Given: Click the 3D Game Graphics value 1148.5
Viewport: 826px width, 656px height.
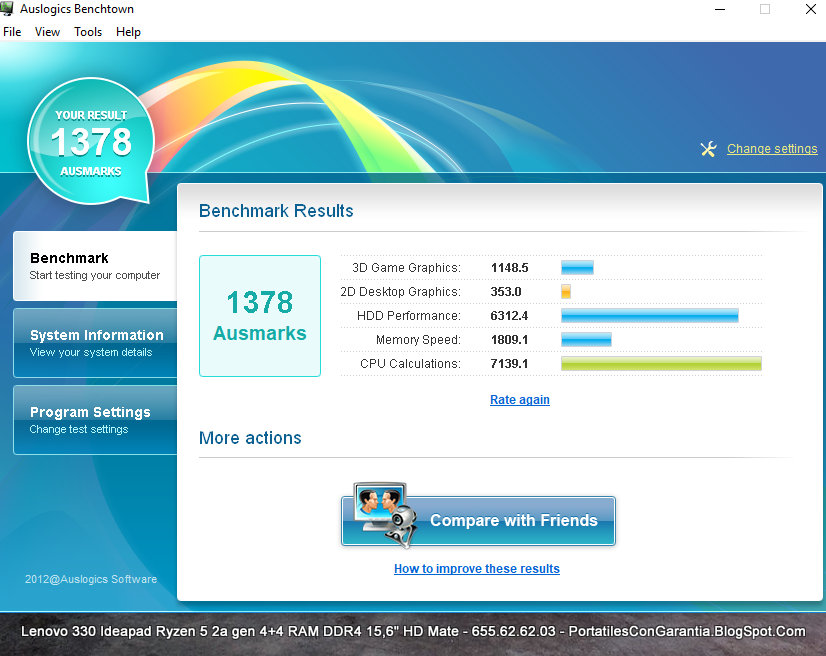Looking at the screenshot, I should pos(509,268).
